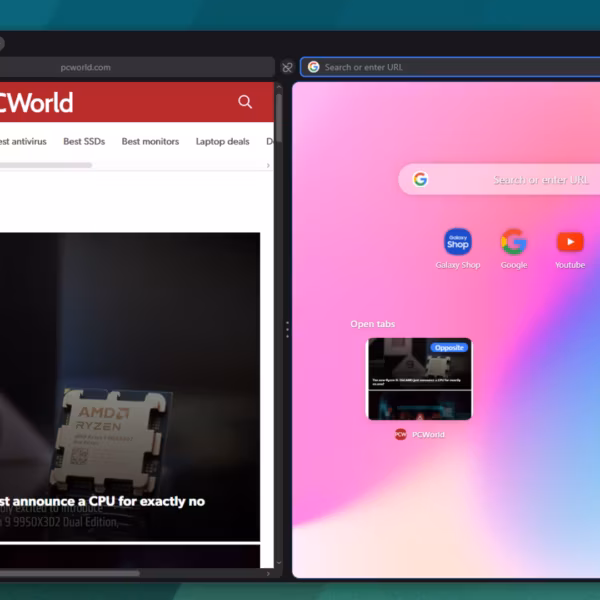
Task: Click the Google logo in the new tab search box
Action: coord(420,179)
